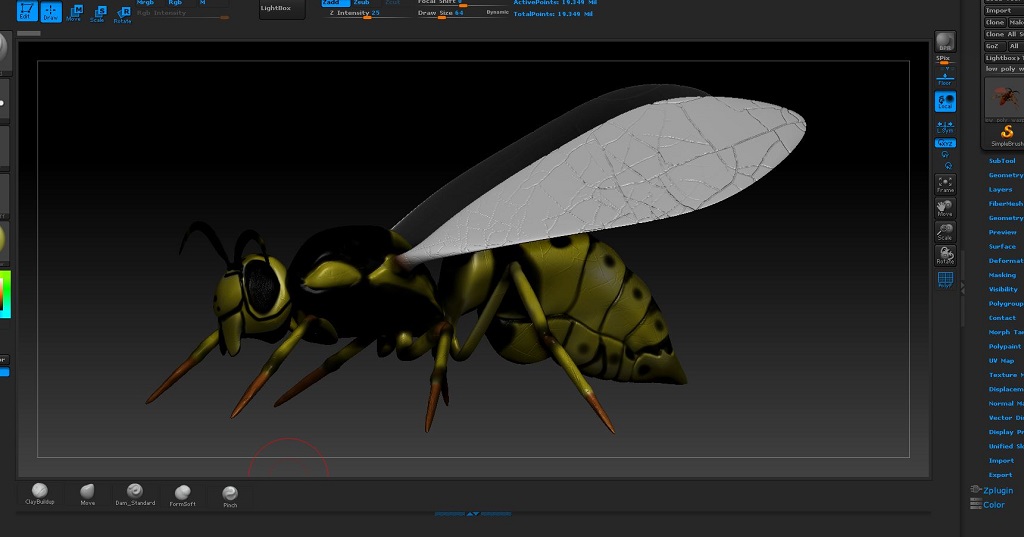Click the Clone All SubTools button
This screenshot has height=537, width=1024.
1004,34
